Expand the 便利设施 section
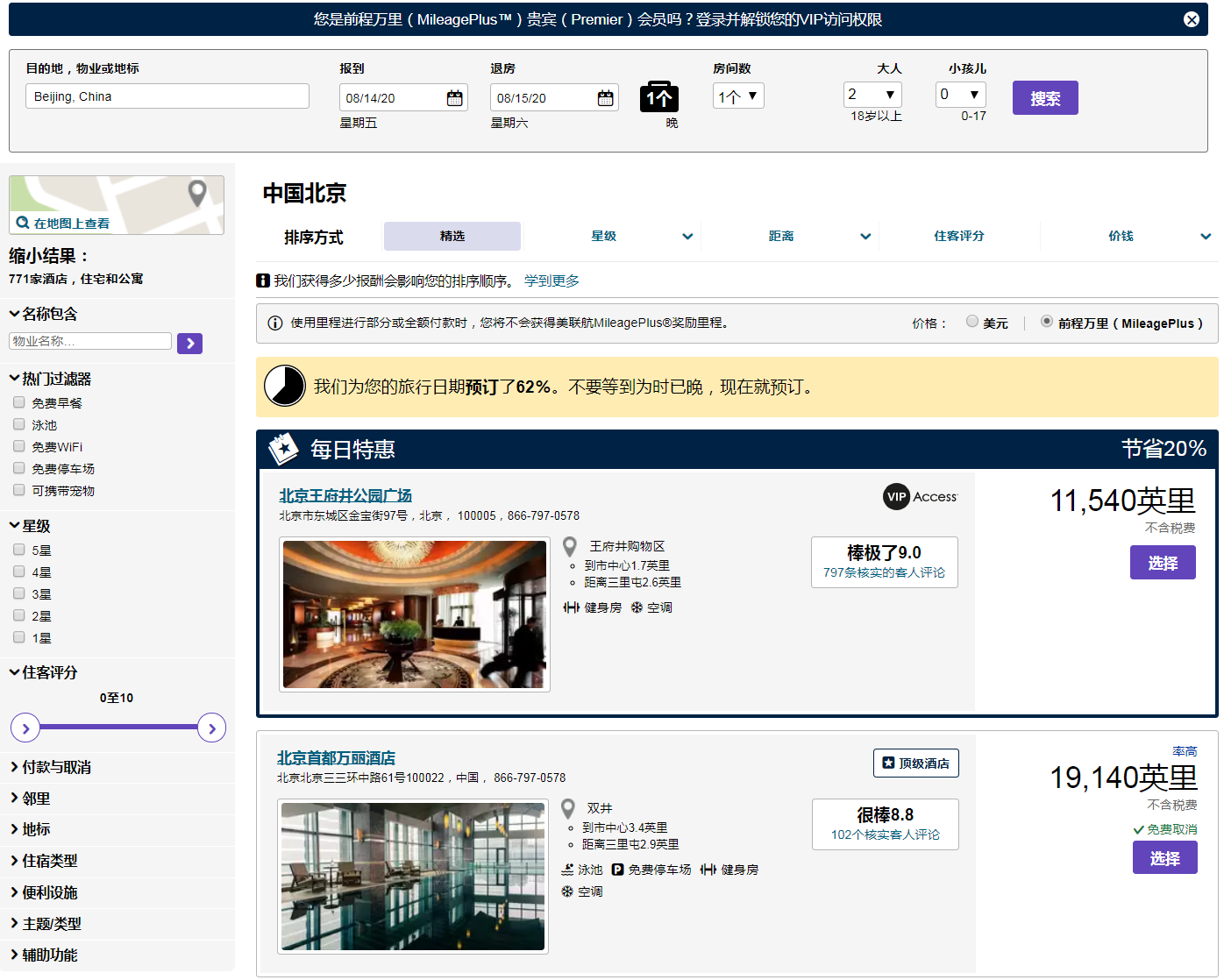 tap(44, 892)
